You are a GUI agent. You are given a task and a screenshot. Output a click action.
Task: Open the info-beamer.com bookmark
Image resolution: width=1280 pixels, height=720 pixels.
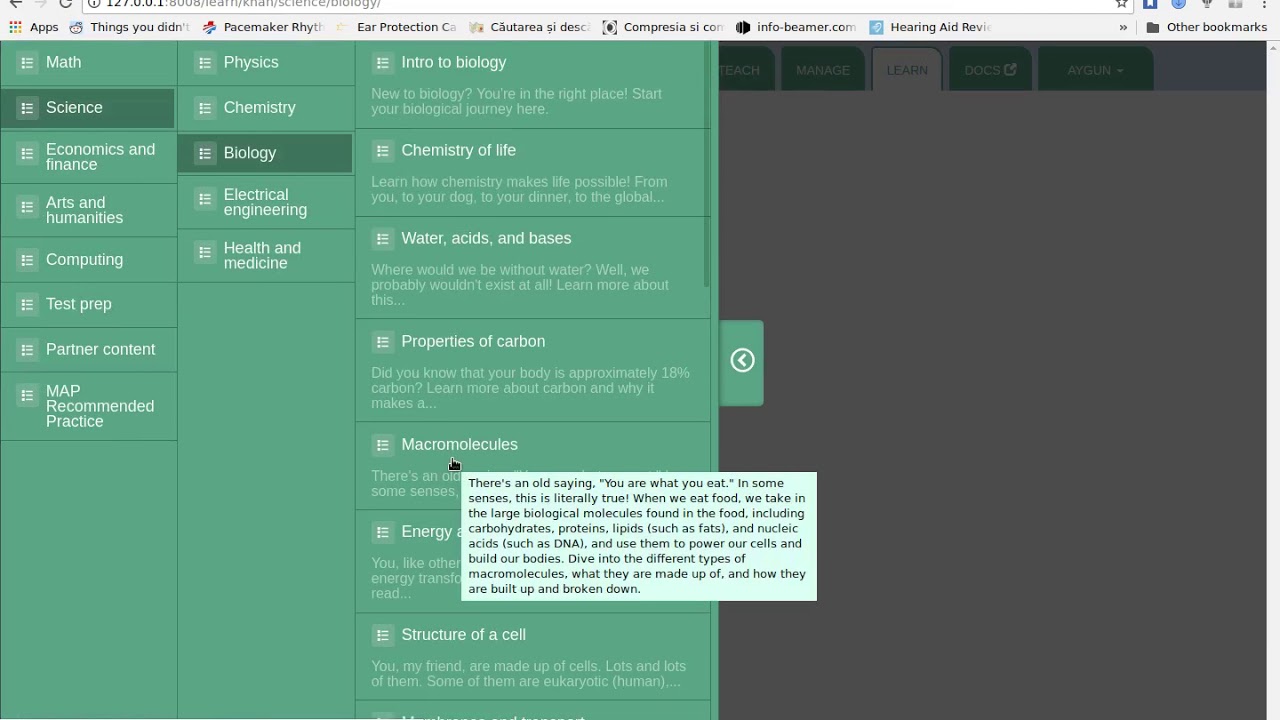pyautogui.click(x=796, y=27)
